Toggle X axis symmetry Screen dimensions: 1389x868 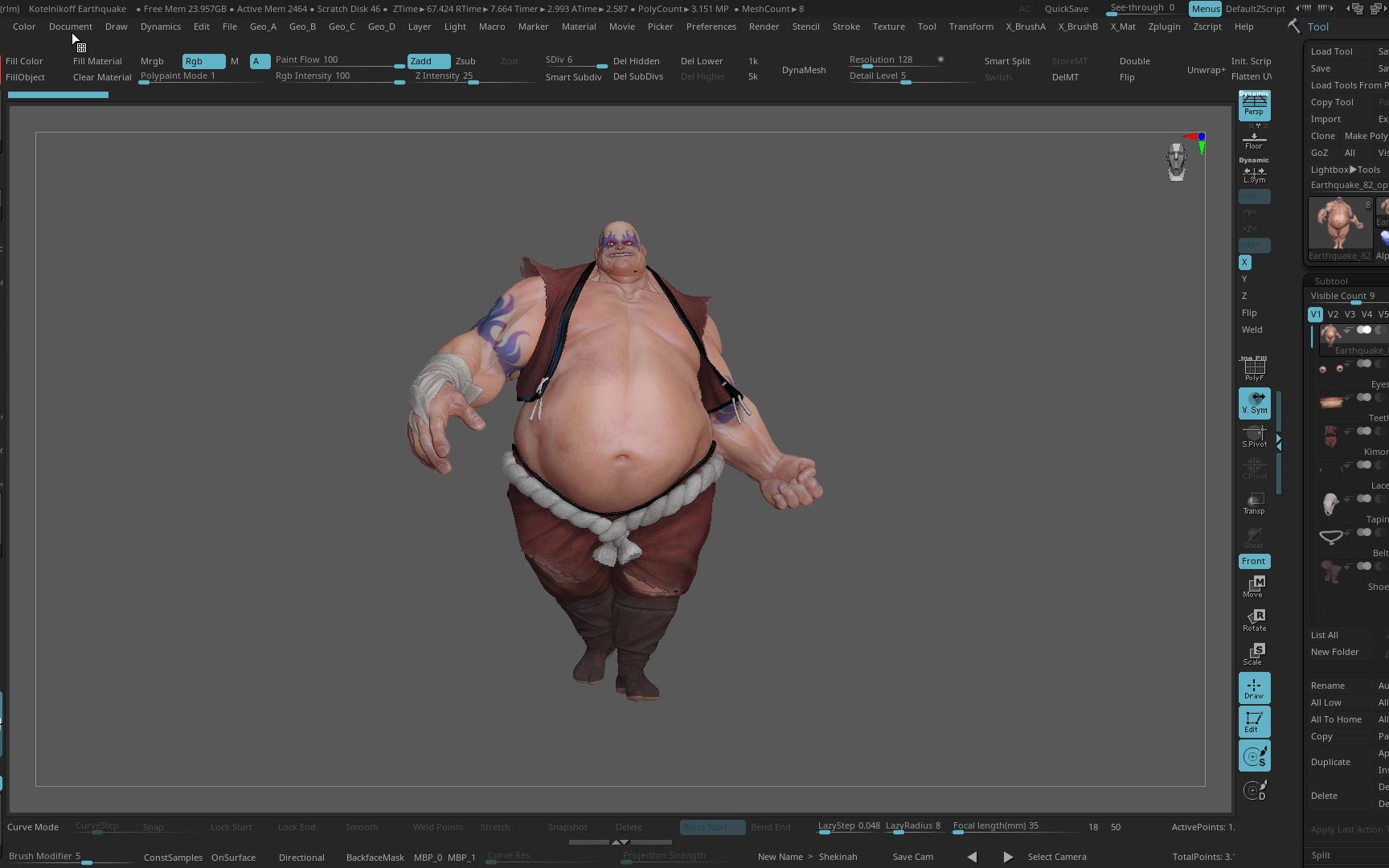click(1244, 262)
